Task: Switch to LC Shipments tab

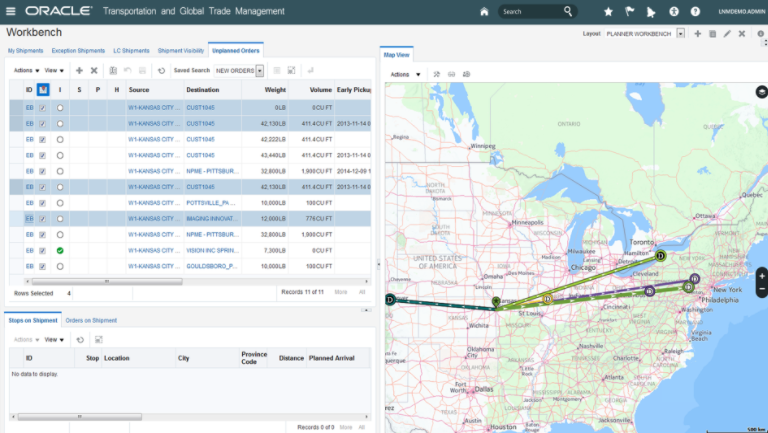Action: (131, 50)
